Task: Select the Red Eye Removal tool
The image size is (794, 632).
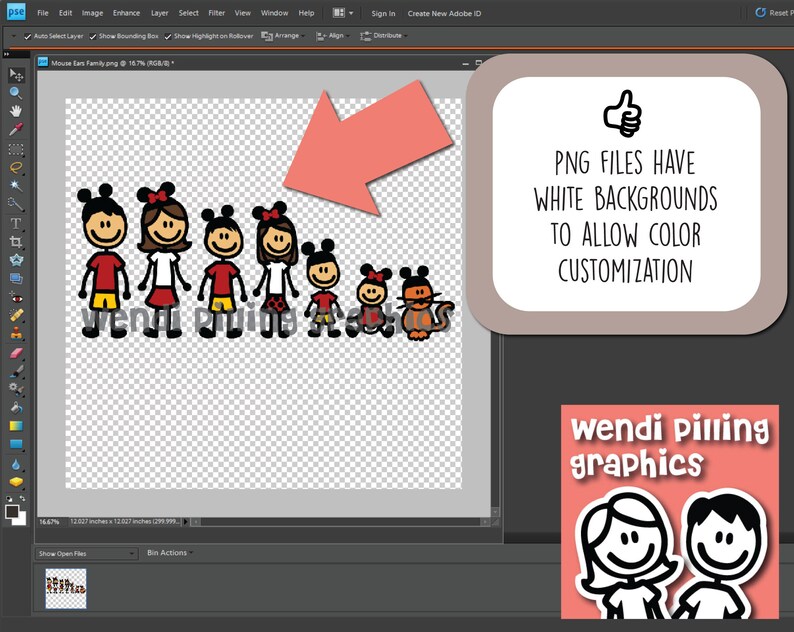Action: tap(16, 298)
